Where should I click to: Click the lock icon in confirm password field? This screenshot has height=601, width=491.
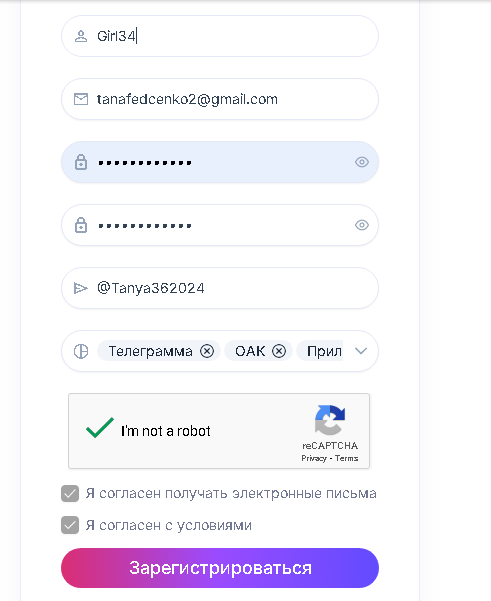click(x=81, y=225)
